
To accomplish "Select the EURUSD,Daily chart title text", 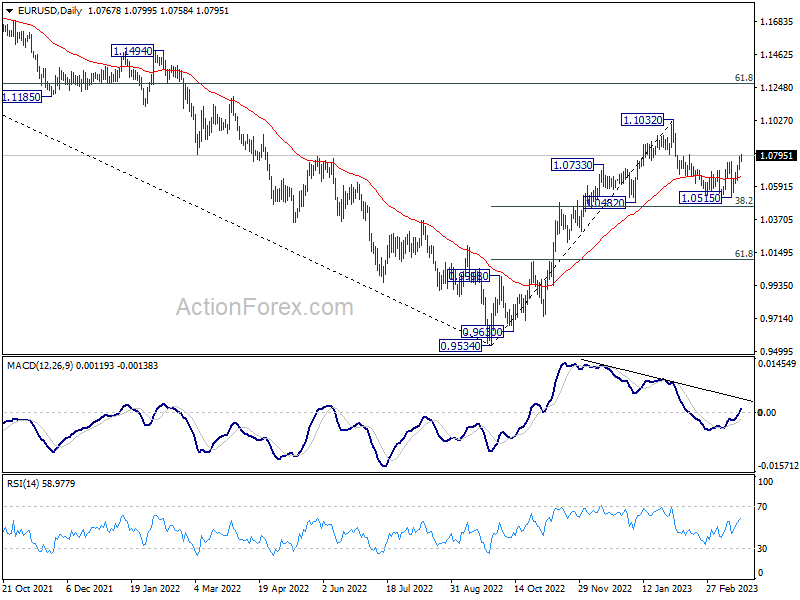I will coord(49,11).
